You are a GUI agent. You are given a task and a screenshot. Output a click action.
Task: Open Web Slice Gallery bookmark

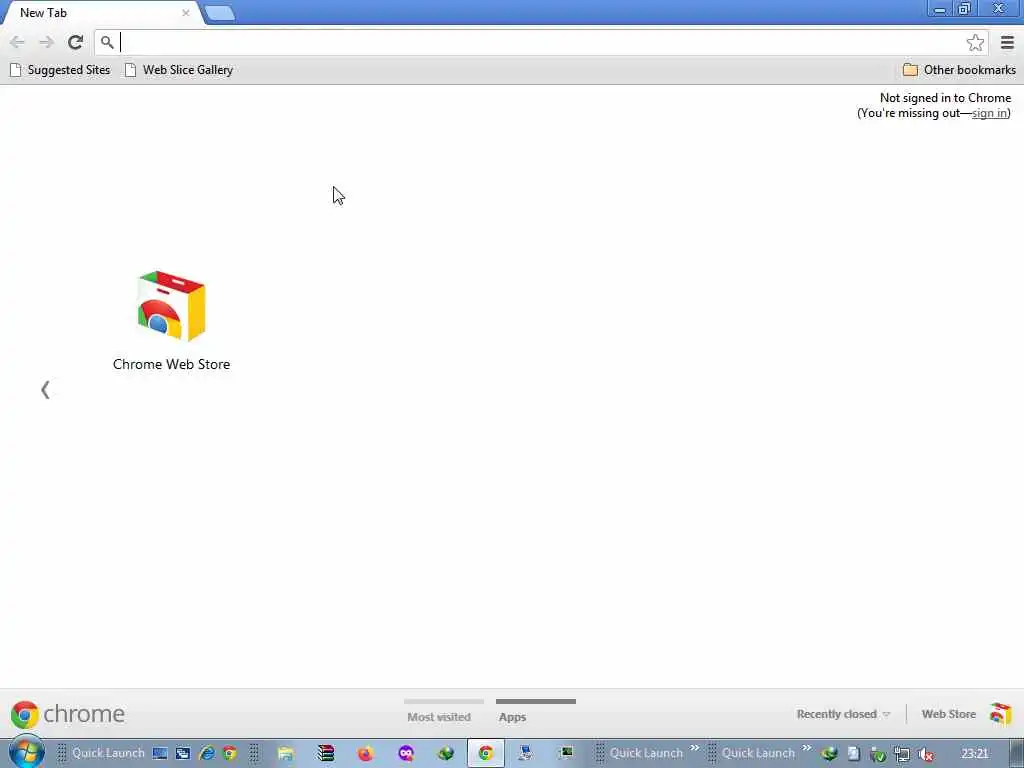pos(179,70)
